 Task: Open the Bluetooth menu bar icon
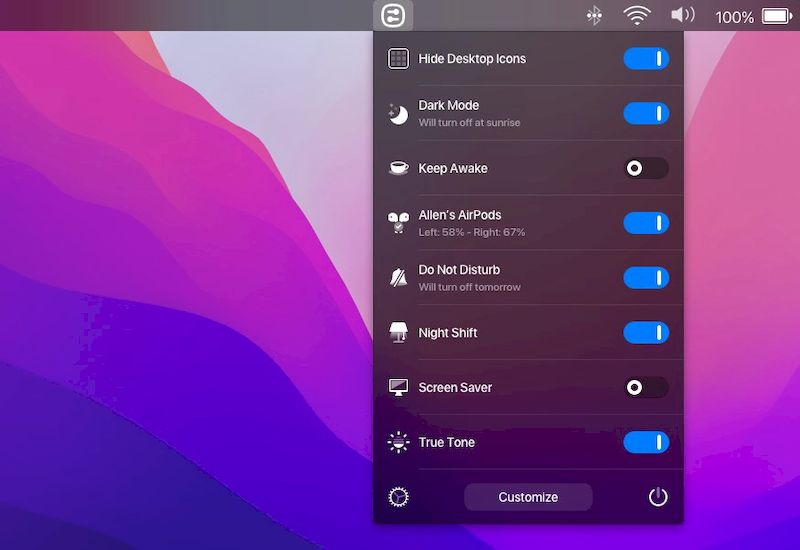point(594,16)
